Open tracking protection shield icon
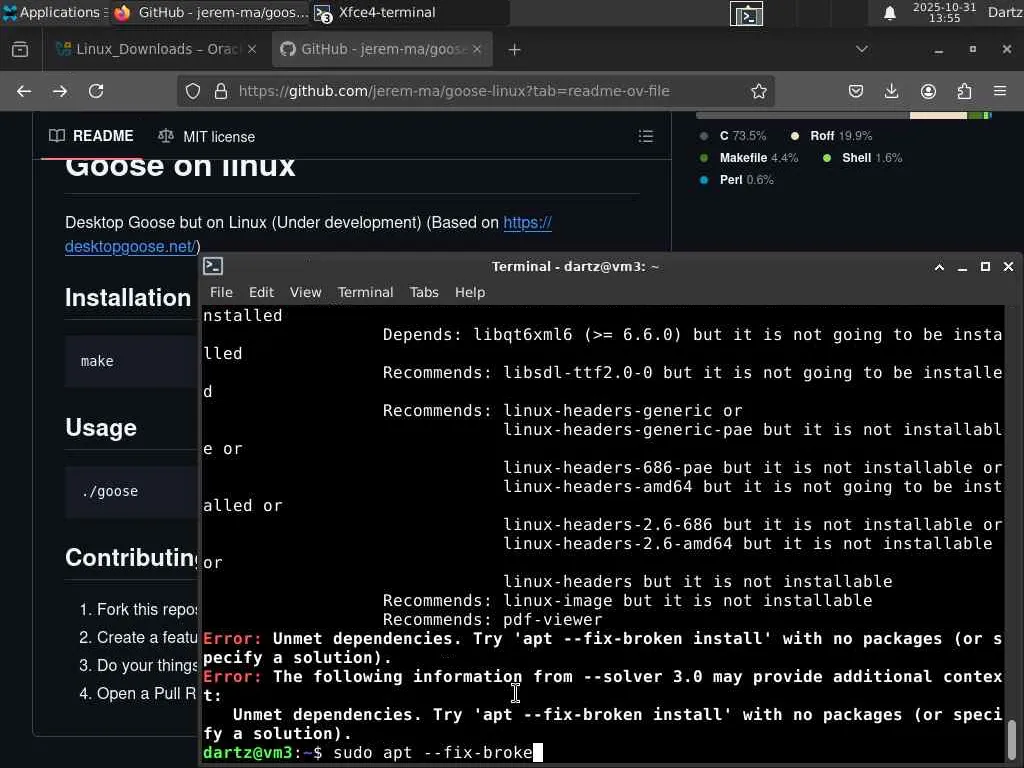Screen dimensions: 1024x768 click(193, 91)
